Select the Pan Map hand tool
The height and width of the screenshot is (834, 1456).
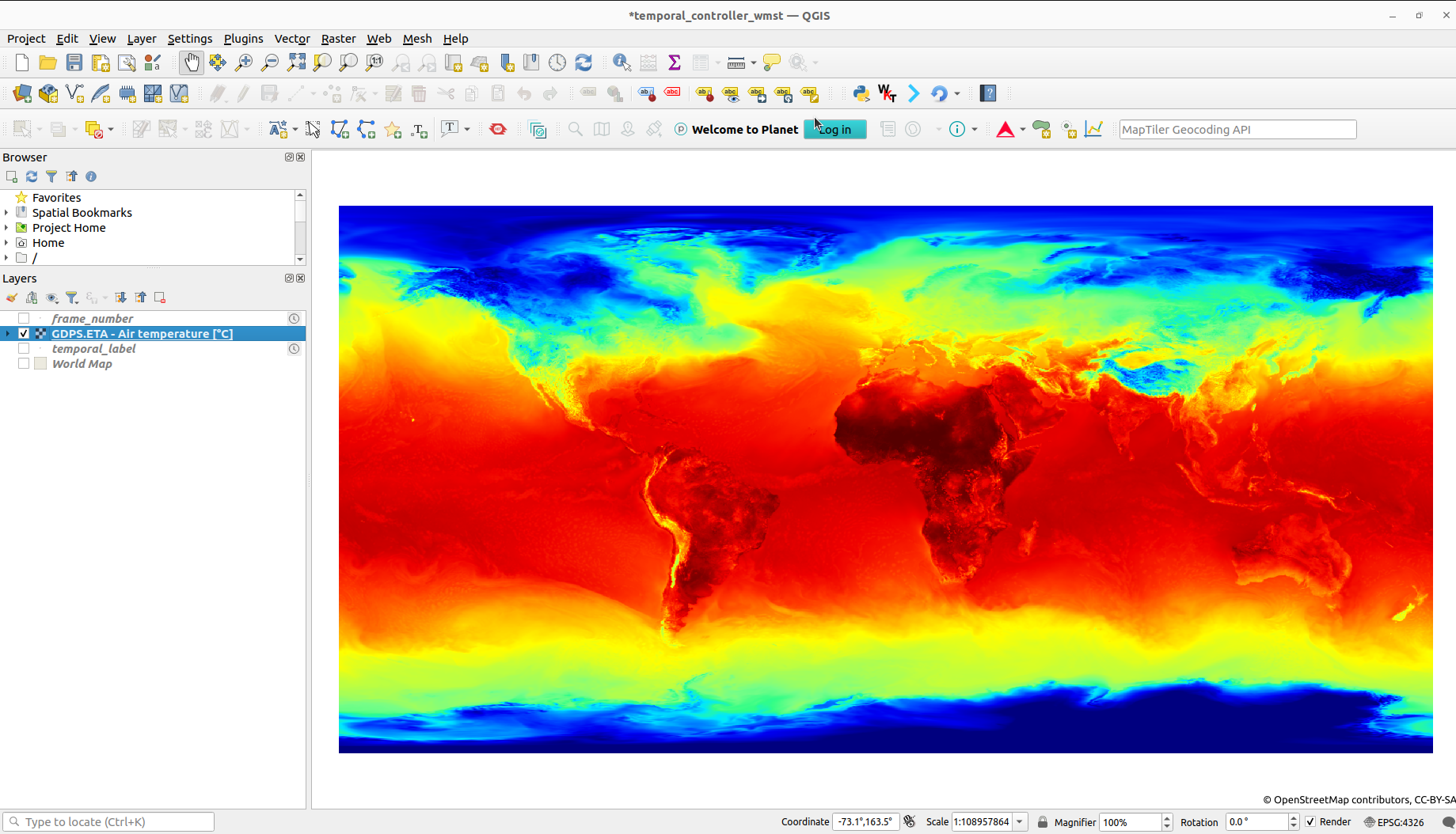tap(191, 63)
